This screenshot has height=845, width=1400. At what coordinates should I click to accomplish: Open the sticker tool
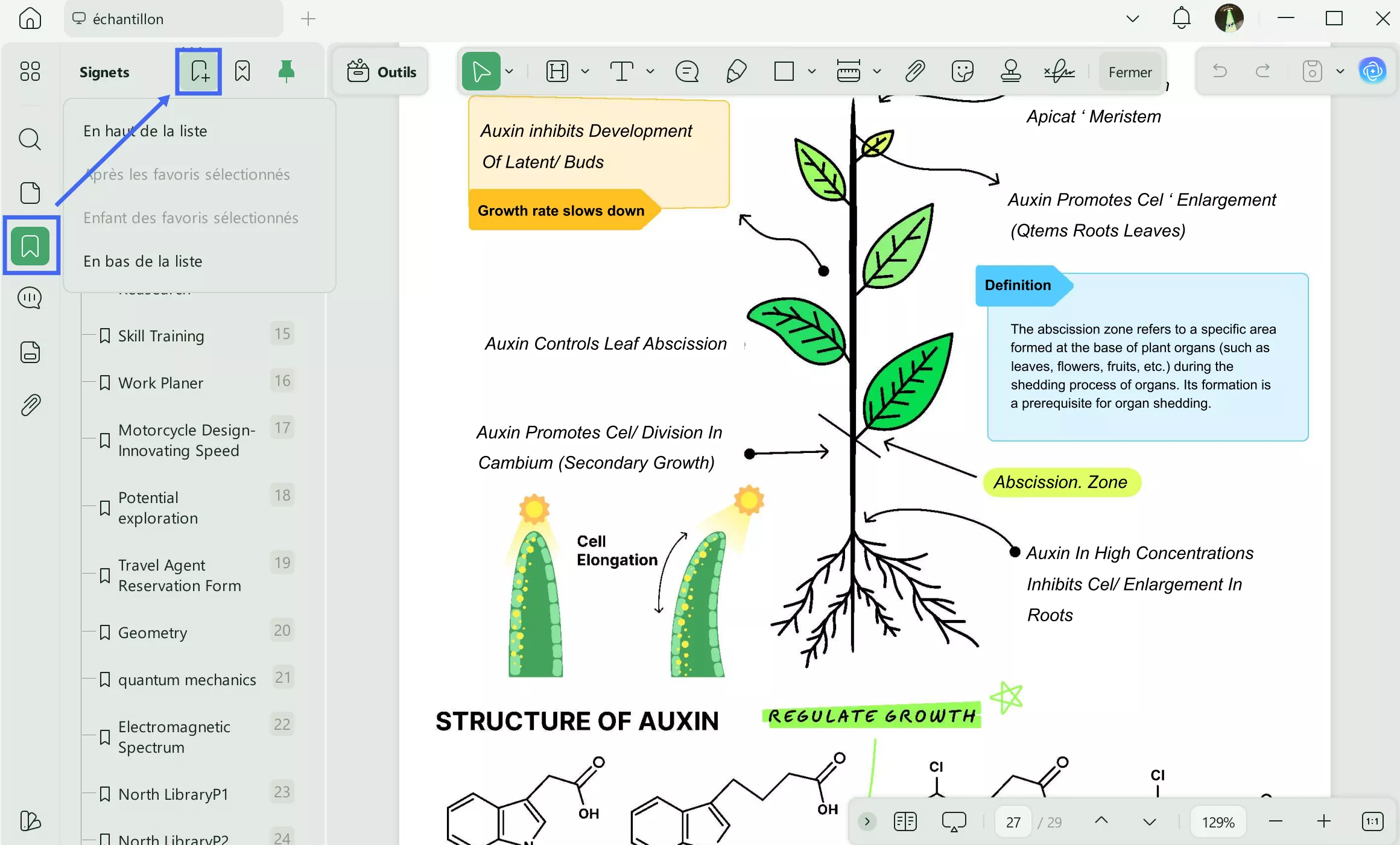pyautogui.click(x=962, y=72)
